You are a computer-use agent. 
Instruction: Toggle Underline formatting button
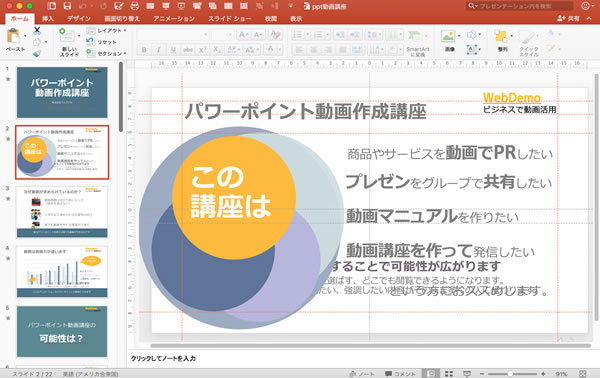(x=173, y=49)
